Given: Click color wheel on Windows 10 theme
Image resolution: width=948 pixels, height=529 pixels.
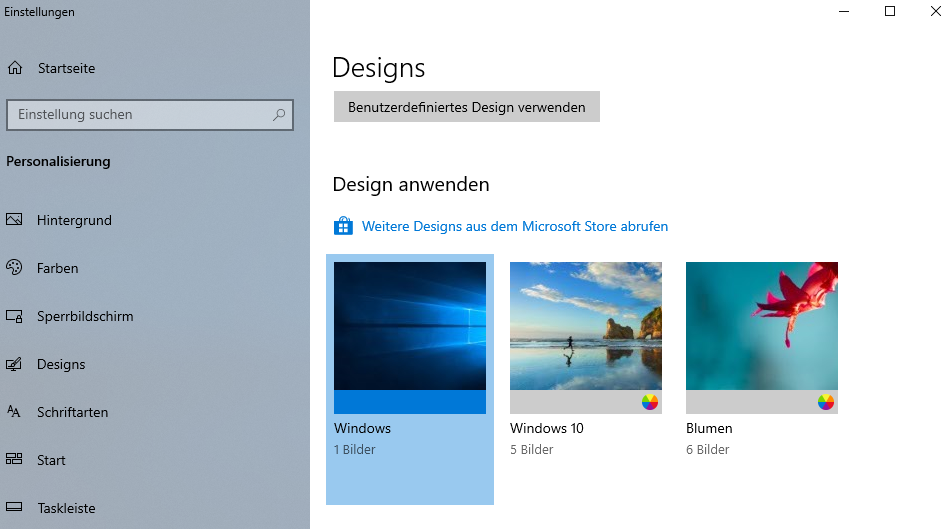Looking at the screenshot, I should click(x=650, y=402).
